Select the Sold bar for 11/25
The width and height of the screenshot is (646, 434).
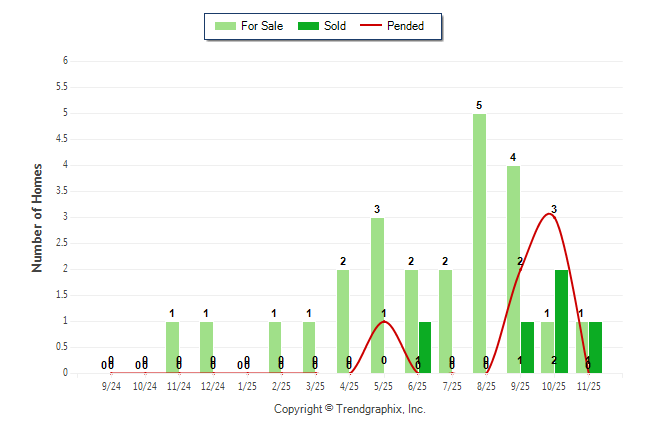pos(595,347)
